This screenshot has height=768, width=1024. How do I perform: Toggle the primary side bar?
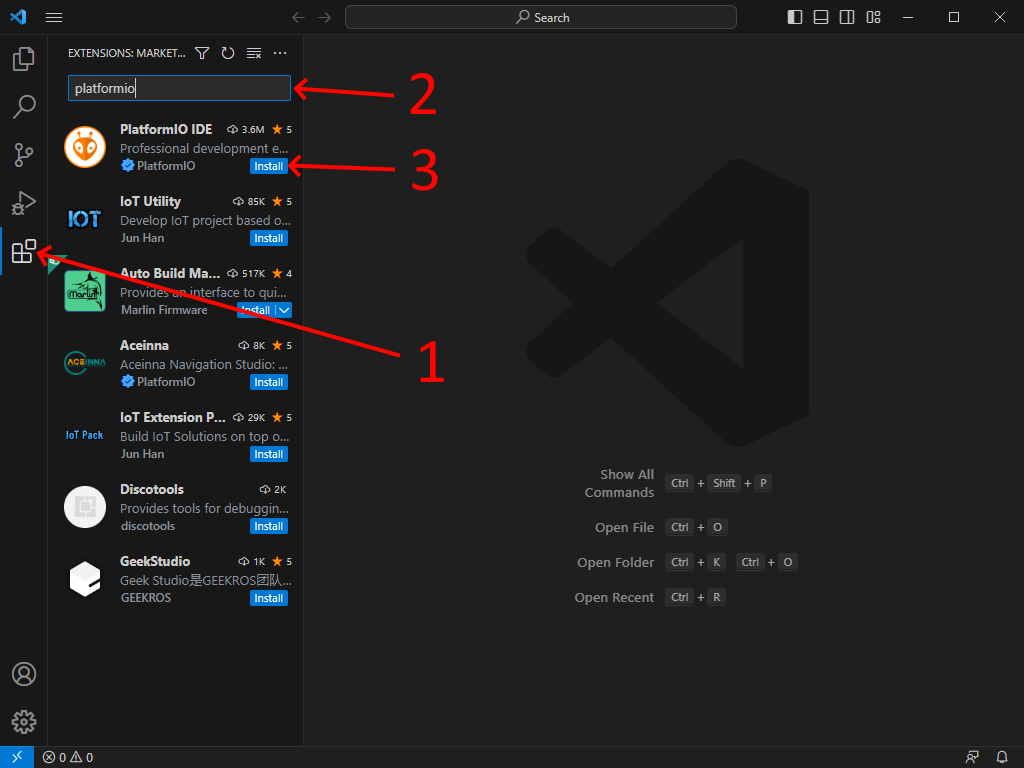click(795, 18)
